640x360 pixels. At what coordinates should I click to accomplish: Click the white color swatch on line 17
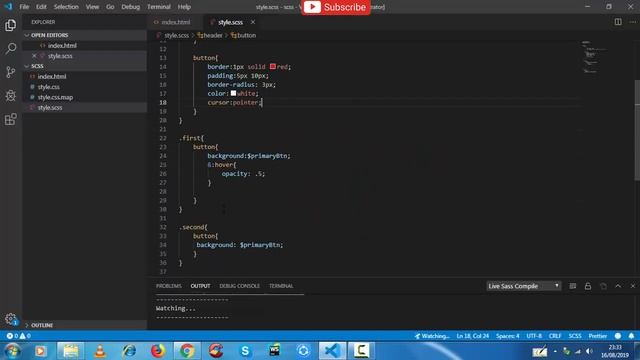(x=233, y=93)
